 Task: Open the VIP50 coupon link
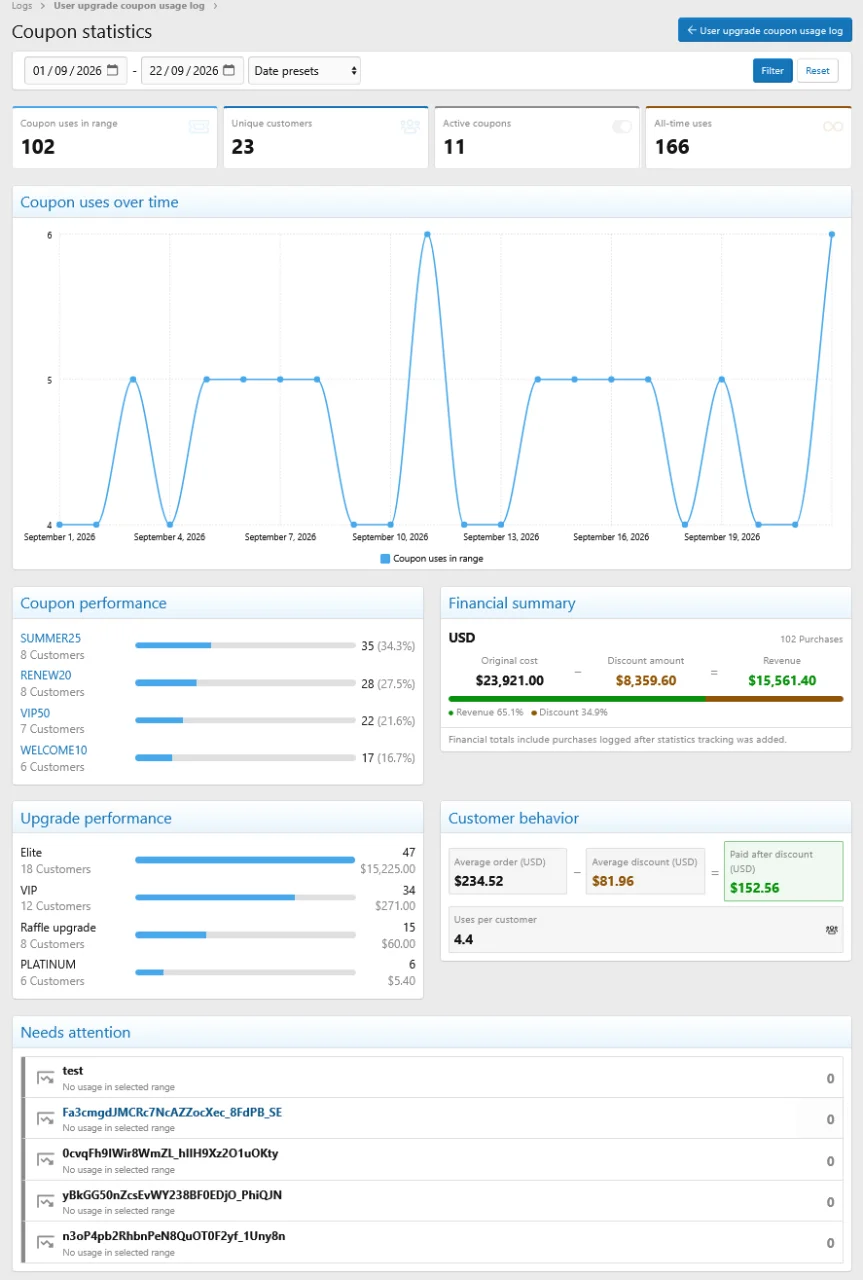click(35, 713)
